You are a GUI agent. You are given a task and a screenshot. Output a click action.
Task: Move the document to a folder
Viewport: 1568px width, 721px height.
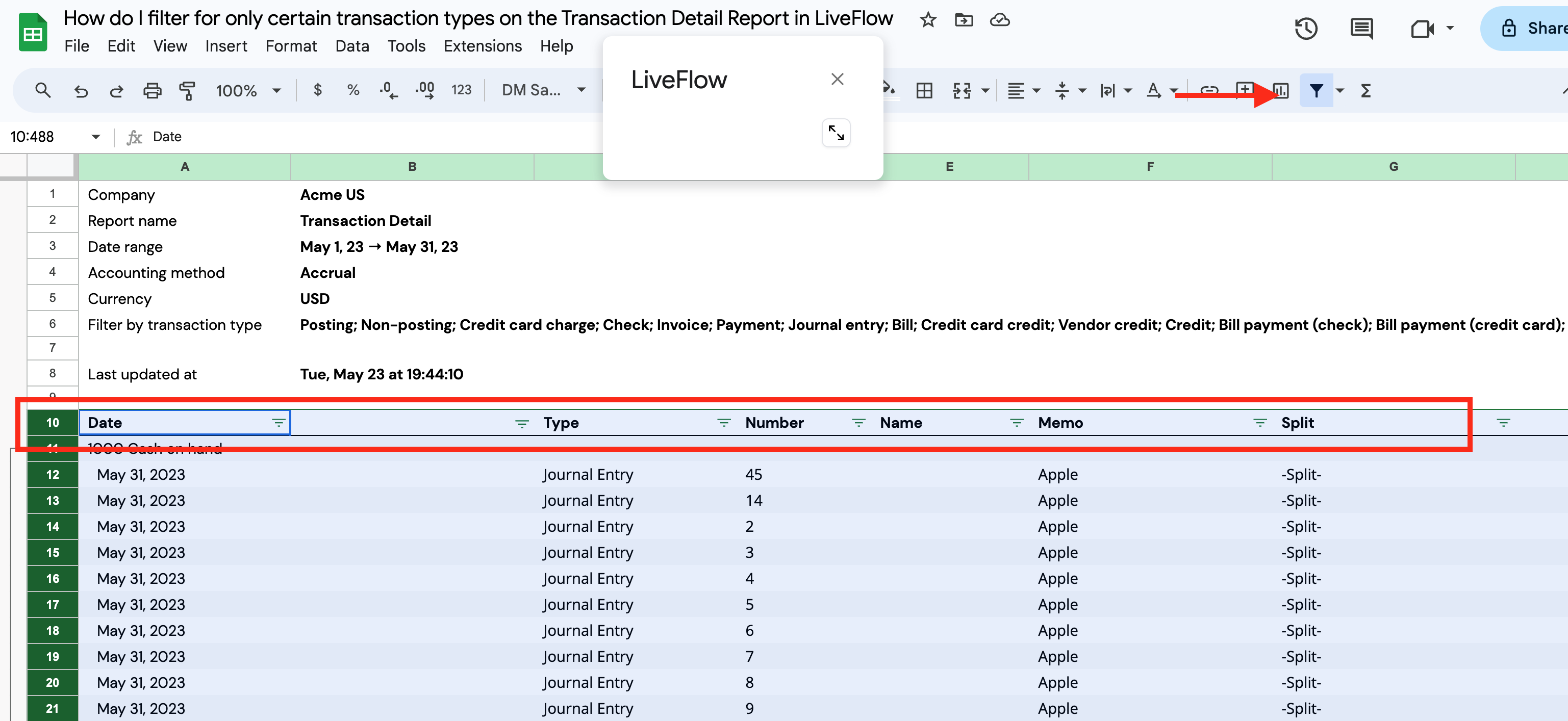click(x=964, y=20)
